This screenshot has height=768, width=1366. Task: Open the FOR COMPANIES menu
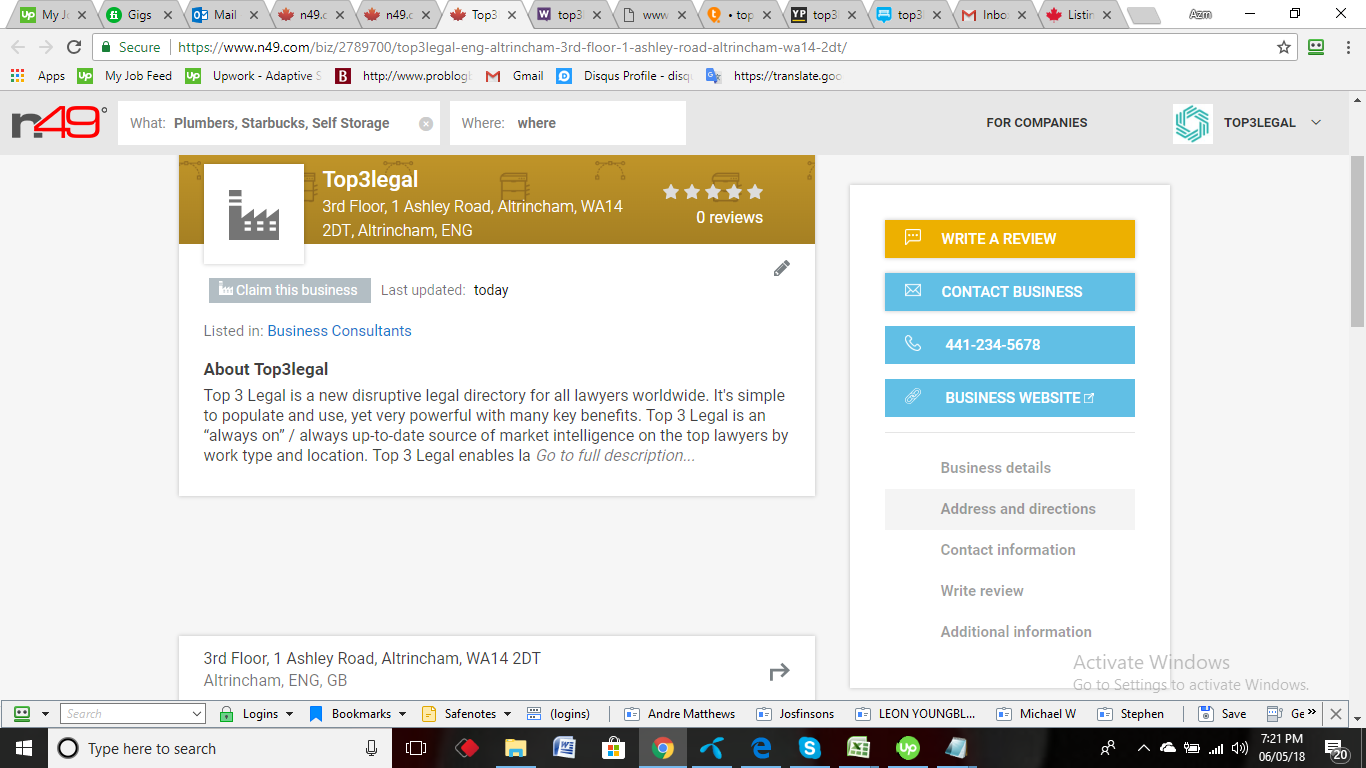pyautogui.click(x=1036, y=122)
